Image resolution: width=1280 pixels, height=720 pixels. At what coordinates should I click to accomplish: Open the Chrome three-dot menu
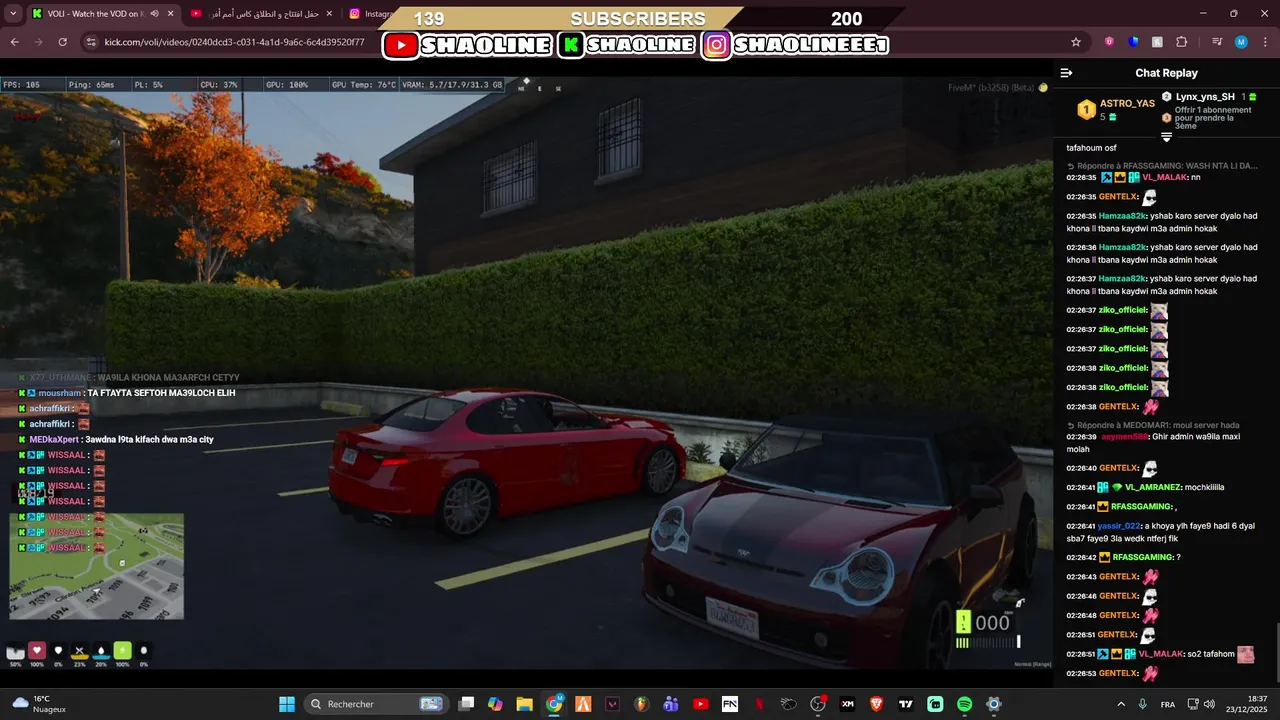[x=1265, y=42]
